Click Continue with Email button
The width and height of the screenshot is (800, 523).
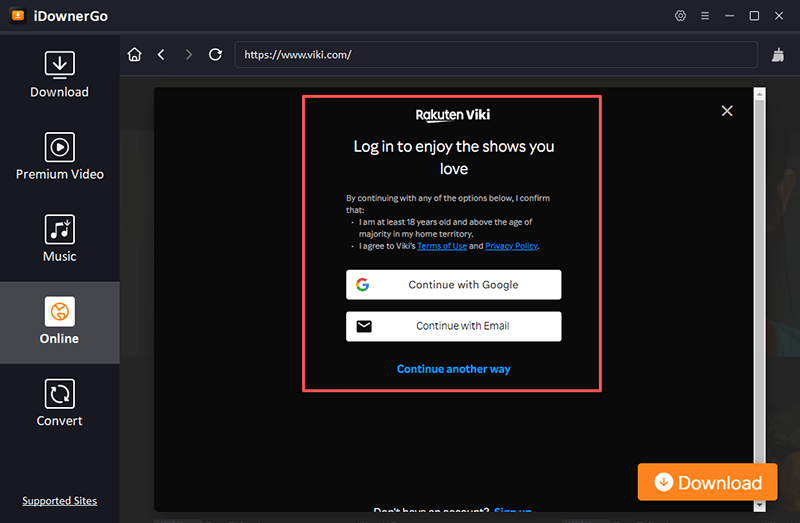[454, 326]
